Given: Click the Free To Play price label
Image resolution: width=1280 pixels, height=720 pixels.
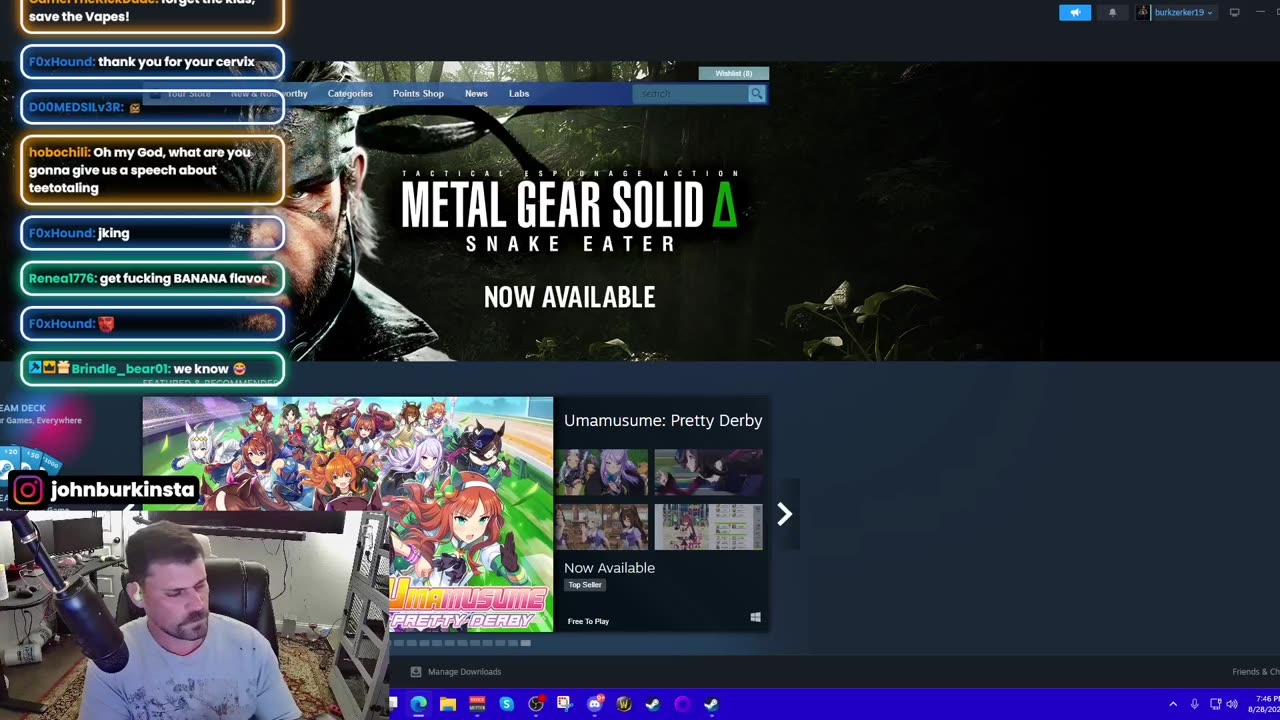Looking at the screenshot, I should [x=588, y=622].
